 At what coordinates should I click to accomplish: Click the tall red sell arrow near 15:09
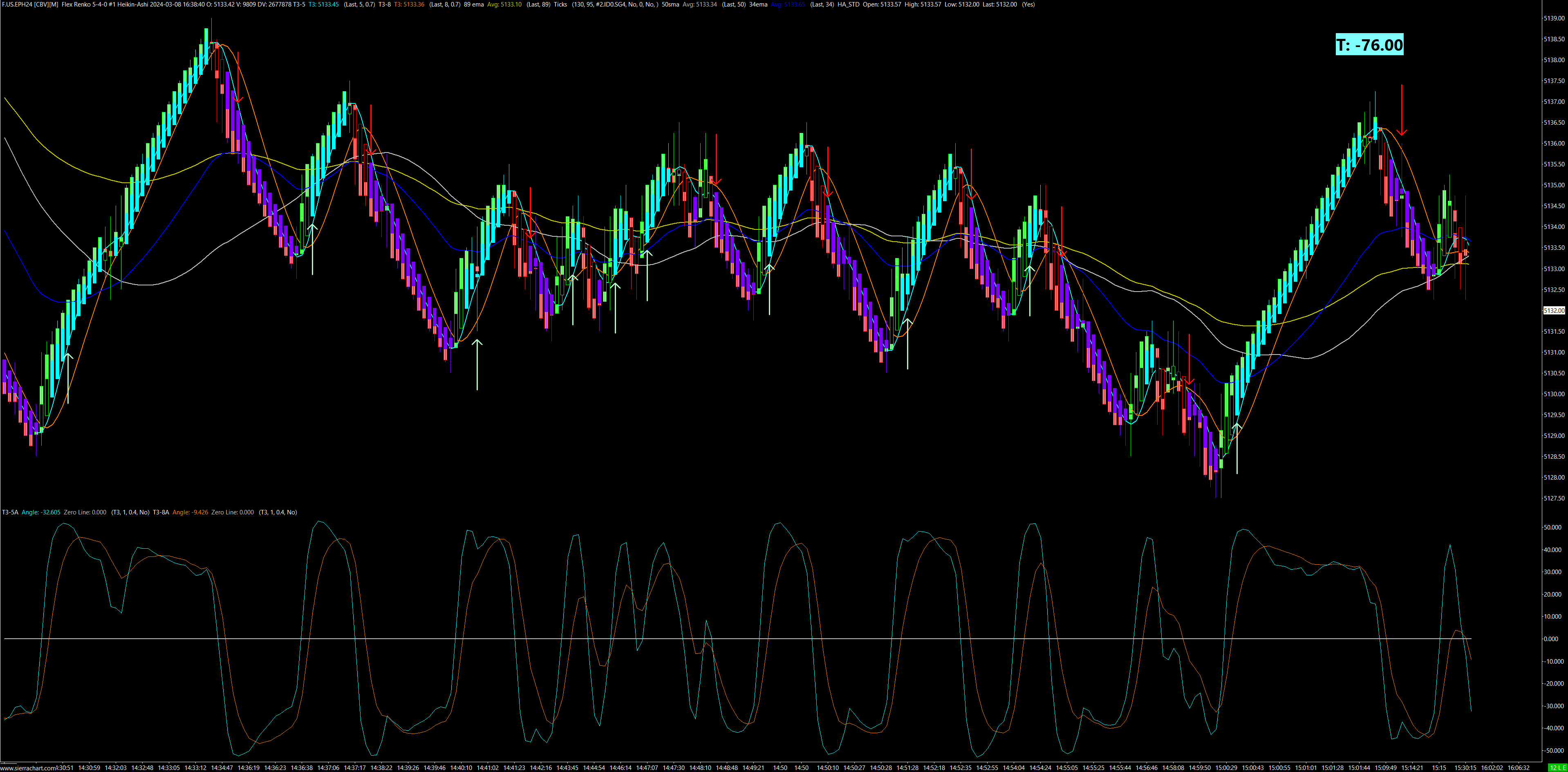pos(1402,110)
